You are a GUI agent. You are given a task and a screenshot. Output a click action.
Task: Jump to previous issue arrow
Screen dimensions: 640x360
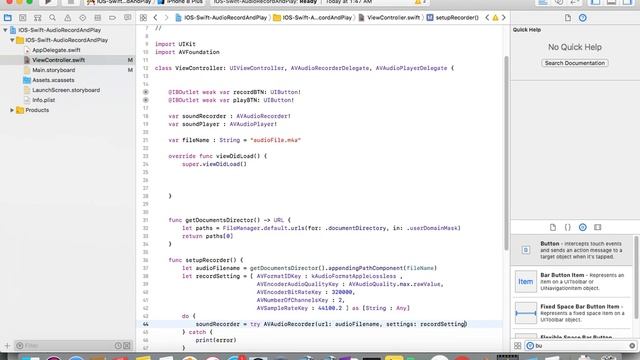pos(487,18)
